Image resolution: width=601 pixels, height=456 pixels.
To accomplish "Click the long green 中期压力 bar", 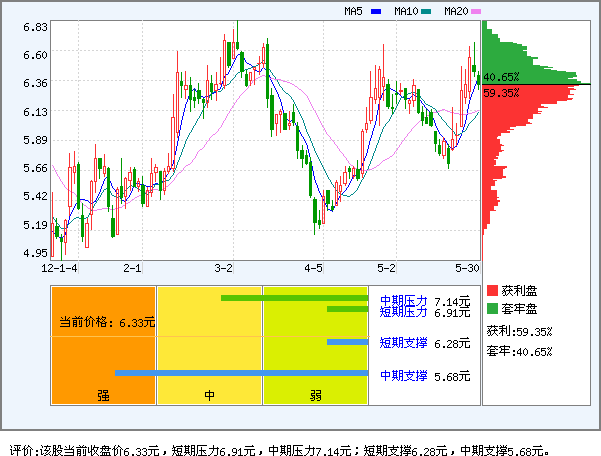I will [x=294, y=297].
